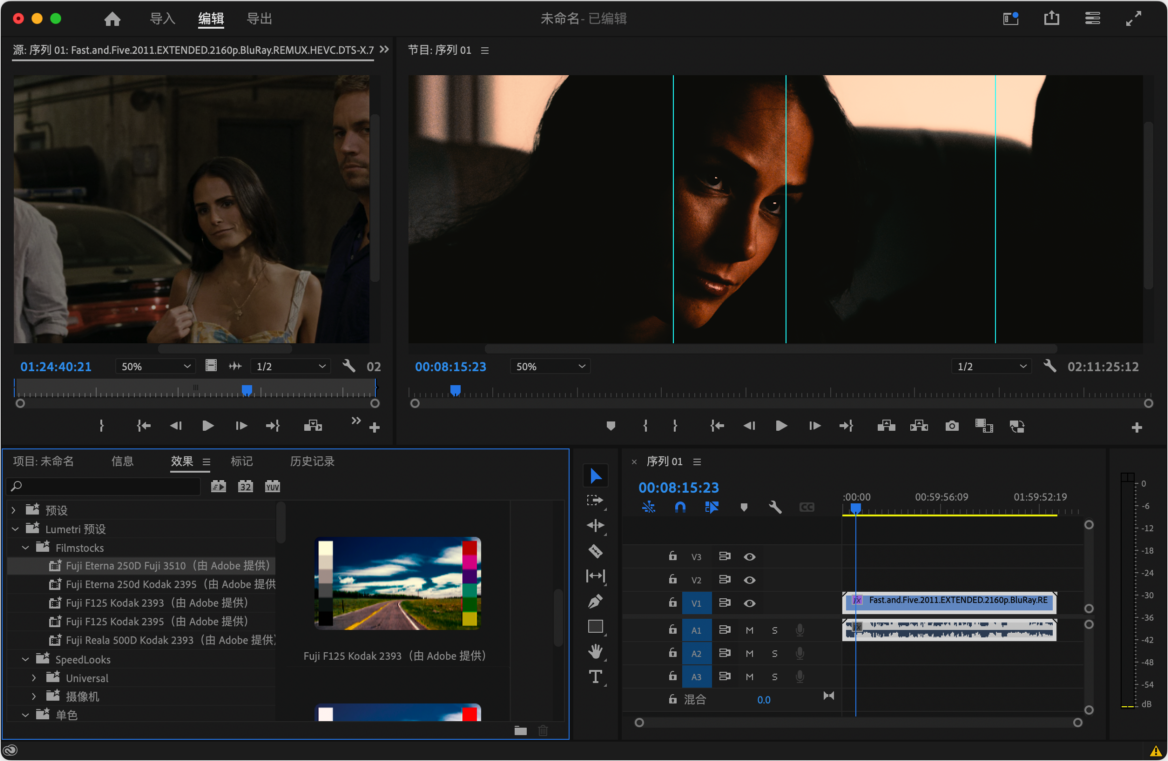Click Comparison View button in Program monitor
Image resolution: width=1168 pixels, height=761 pixels.
click(x=984, y=426)
